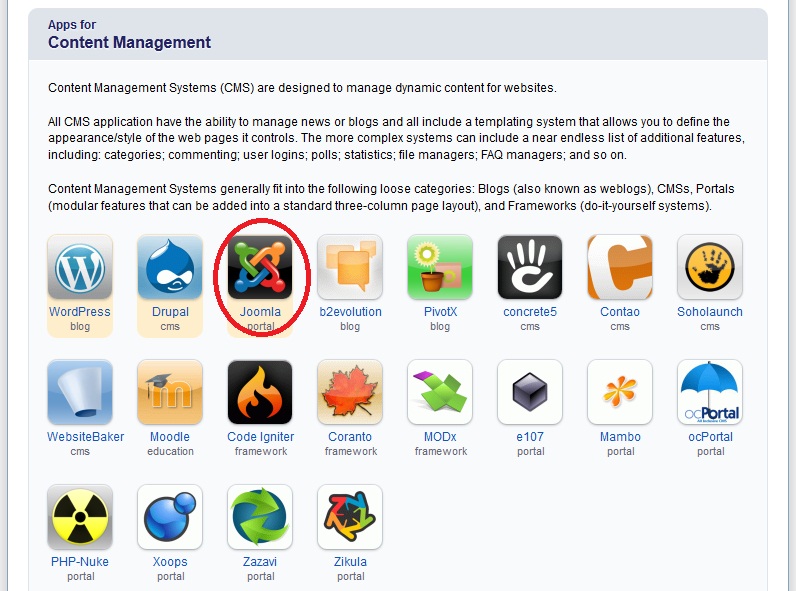Click the Contao name link
This screenshot has width=796, height=591.
click(620, 312)
